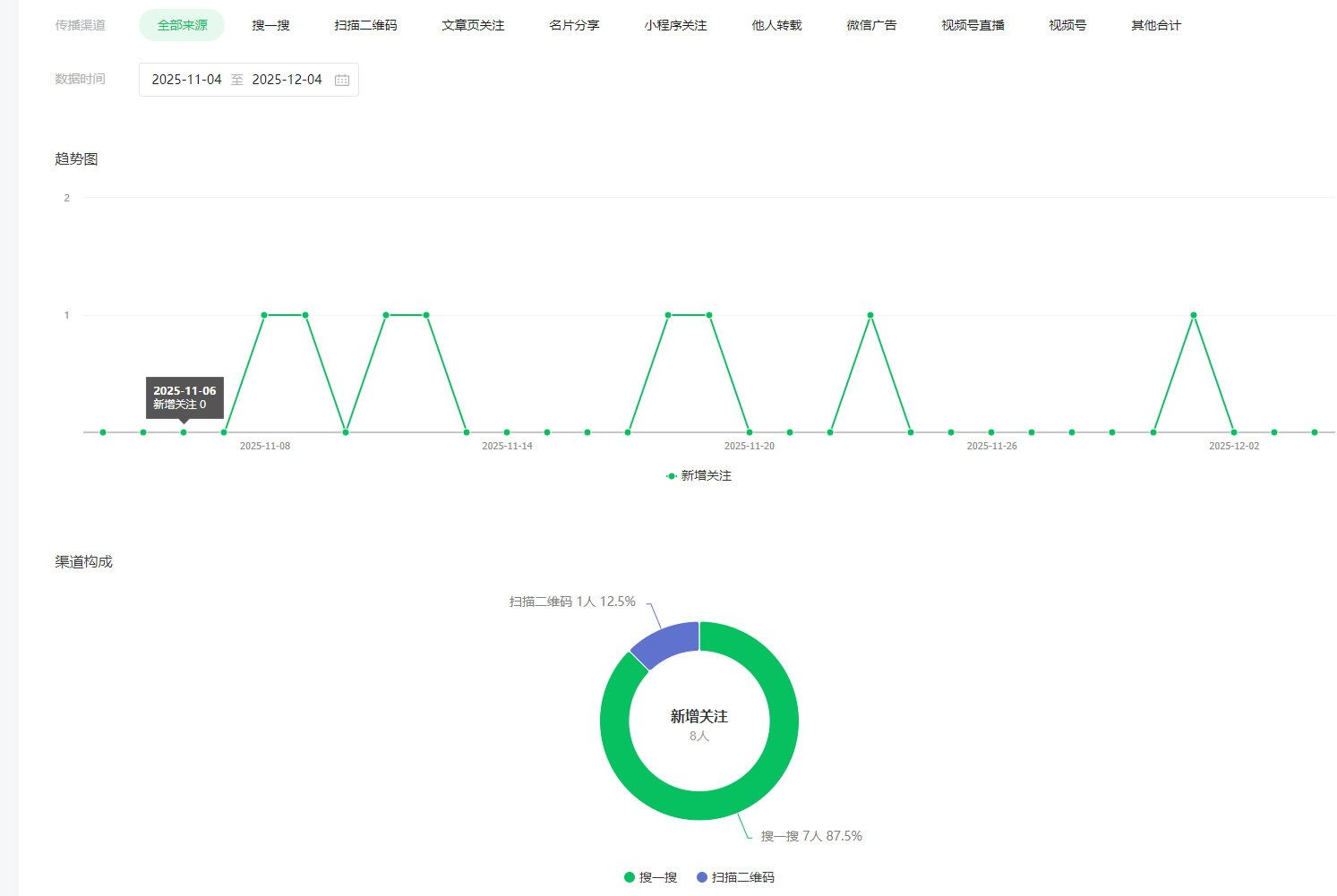Click the start date 2025-11-04
Screen dimensions: 1337x896
click(x=186, y=80)
